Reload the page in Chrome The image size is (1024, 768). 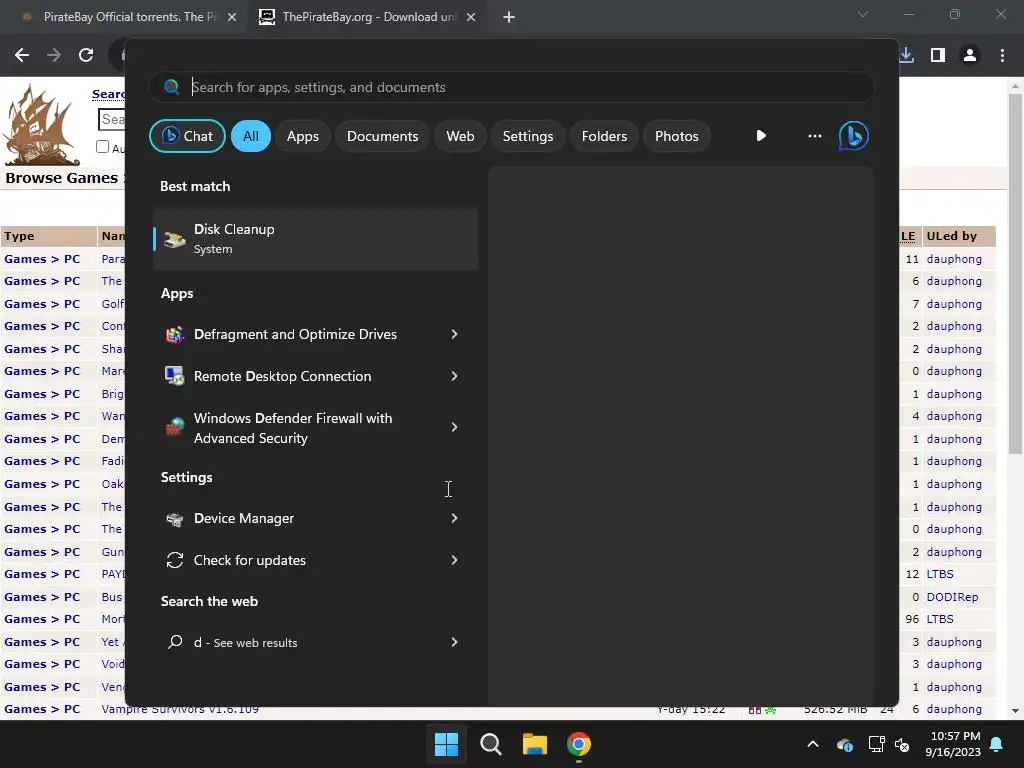click(86, 56)
